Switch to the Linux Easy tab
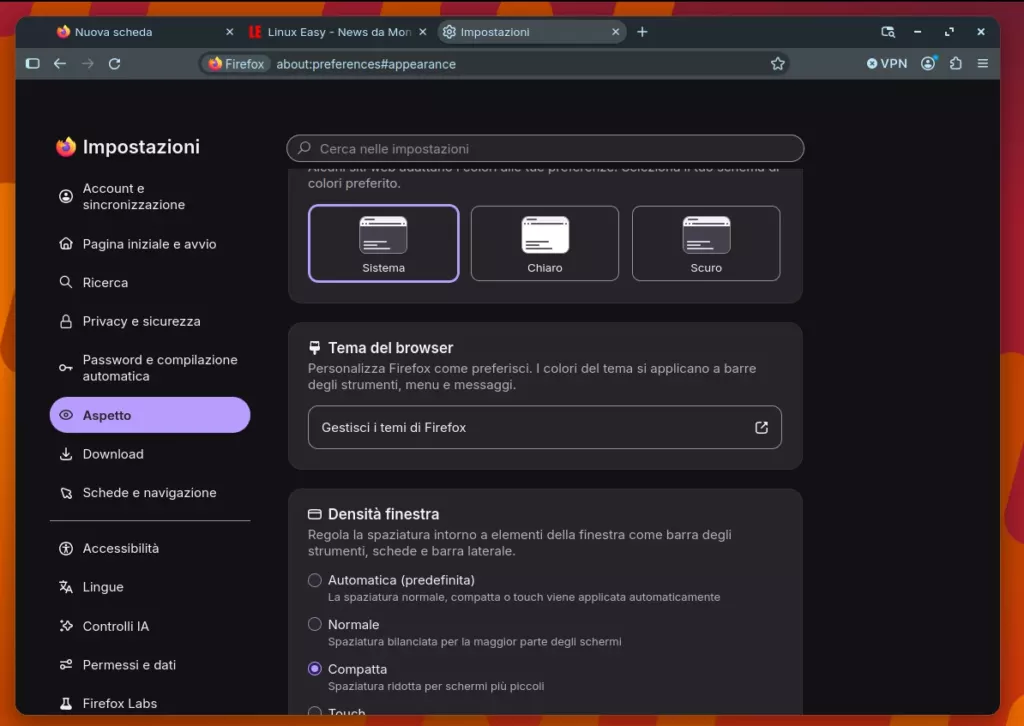Image resolution: width=1024 pixels, height=726 pixels. (x=337, y=31)
